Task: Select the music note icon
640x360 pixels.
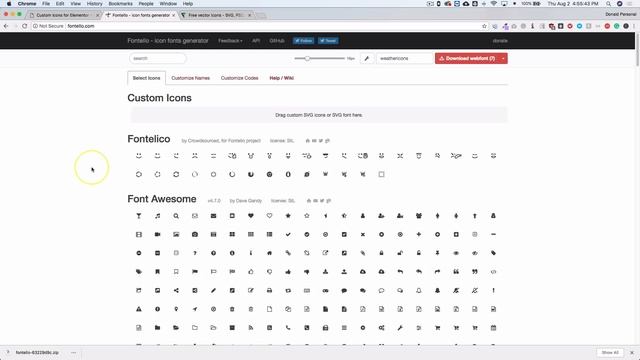Action: coord(158,216)
